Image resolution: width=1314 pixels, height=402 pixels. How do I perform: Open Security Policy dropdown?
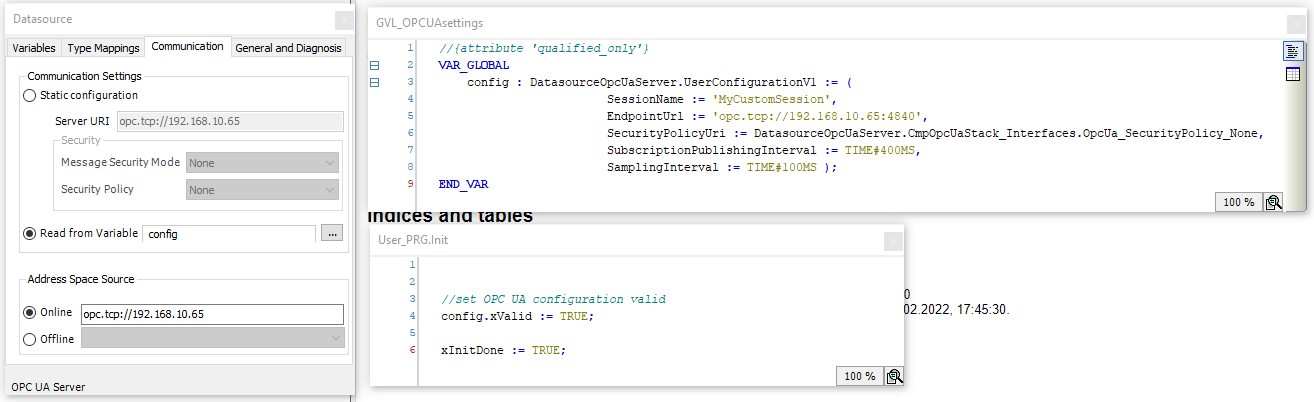pos(262,190)
